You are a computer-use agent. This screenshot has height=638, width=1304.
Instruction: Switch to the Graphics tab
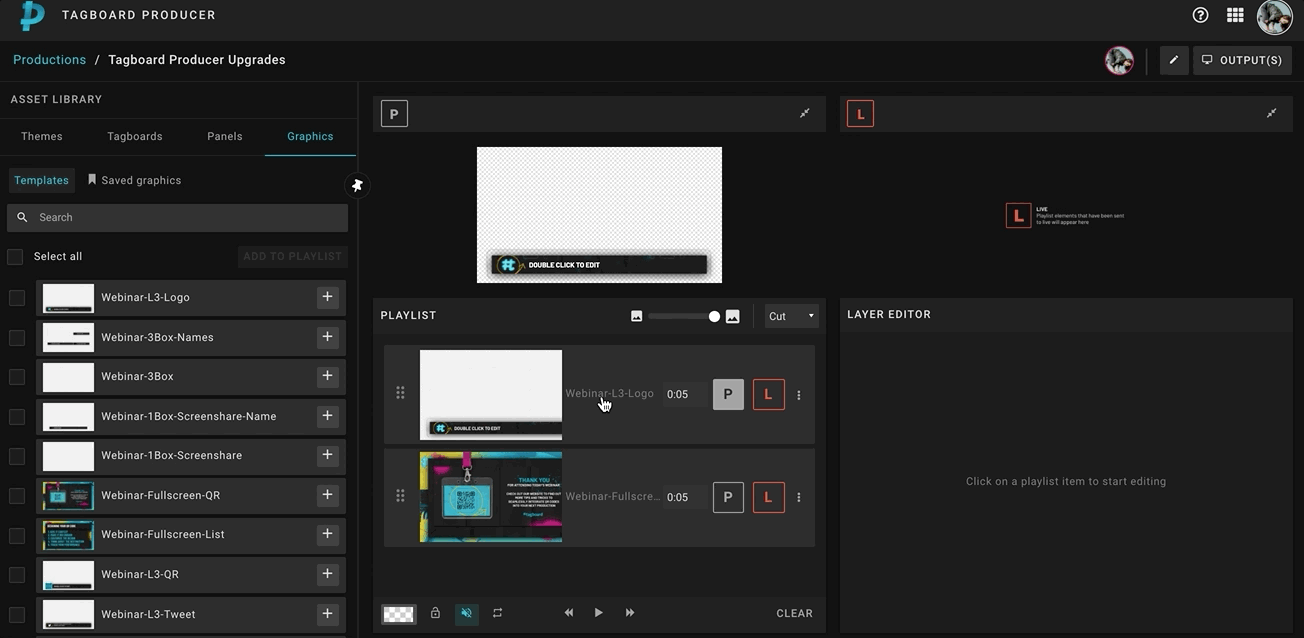click(x=310, y=136)
